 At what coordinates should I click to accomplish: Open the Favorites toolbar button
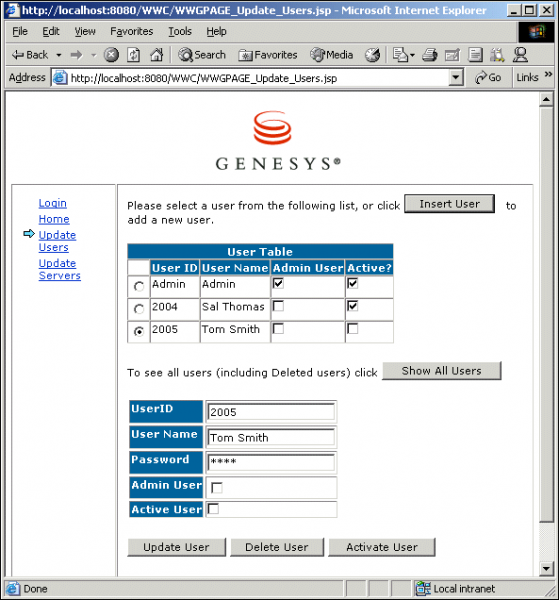pyautogui.click(x=267, y=55)
